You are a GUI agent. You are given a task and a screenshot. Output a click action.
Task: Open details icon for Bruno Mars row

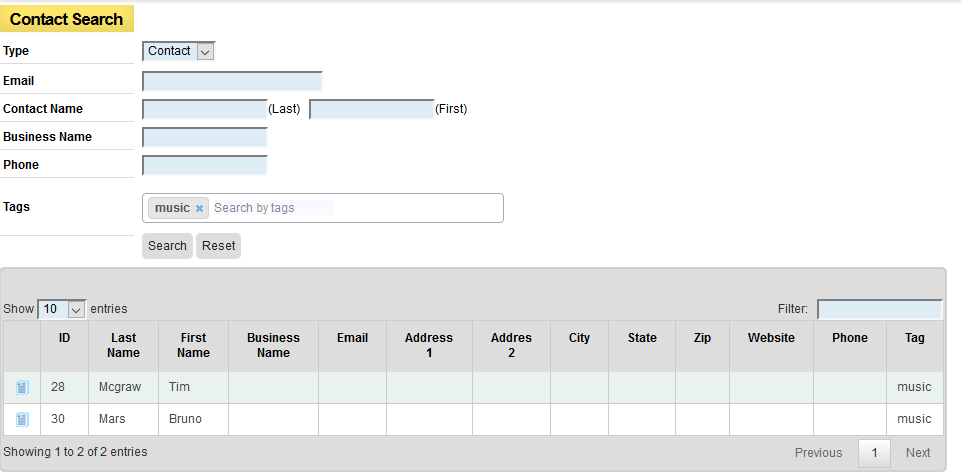click(22, 420)
